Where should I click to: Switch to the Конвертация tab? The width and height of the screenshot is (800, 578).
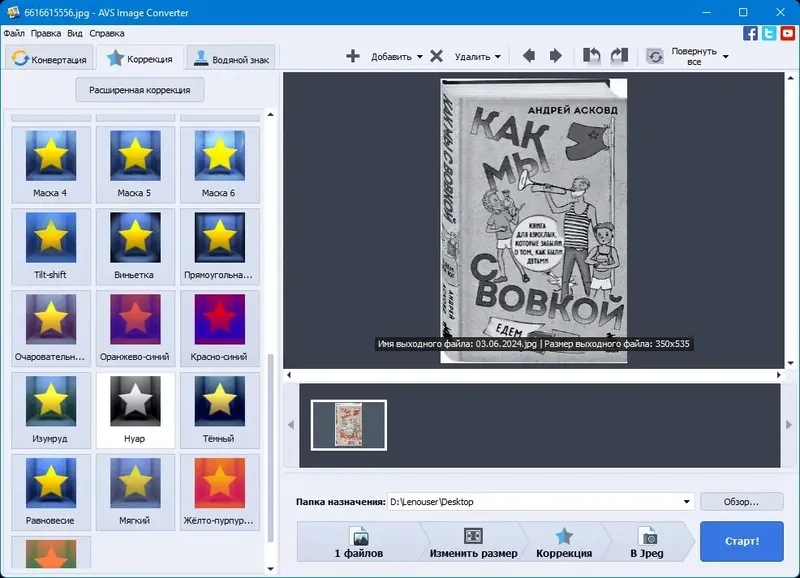pos(49,58)
